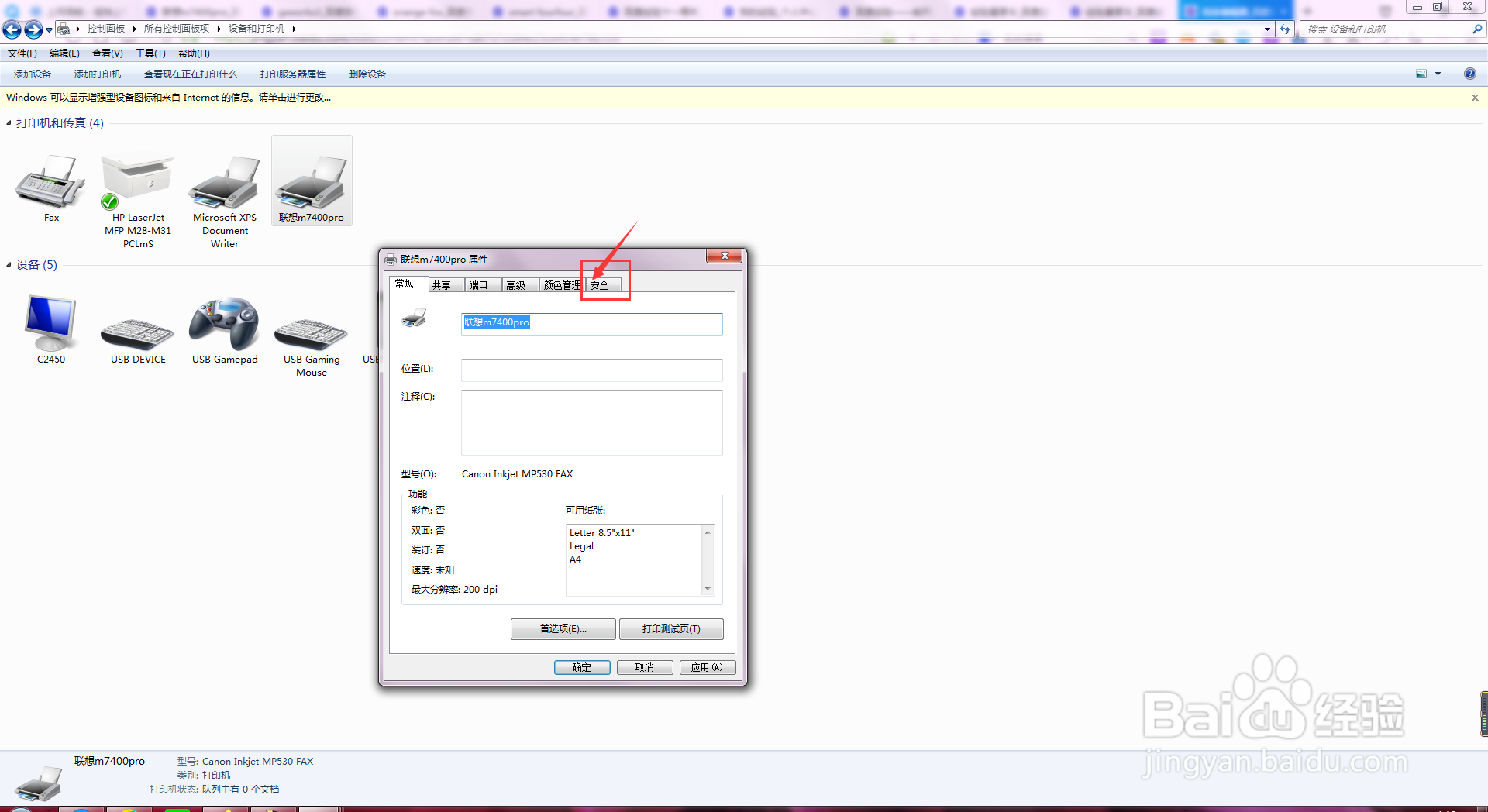Click 添加打印机 in toolbar
This screenshot has height=812, width=1488.
point(98,74)
